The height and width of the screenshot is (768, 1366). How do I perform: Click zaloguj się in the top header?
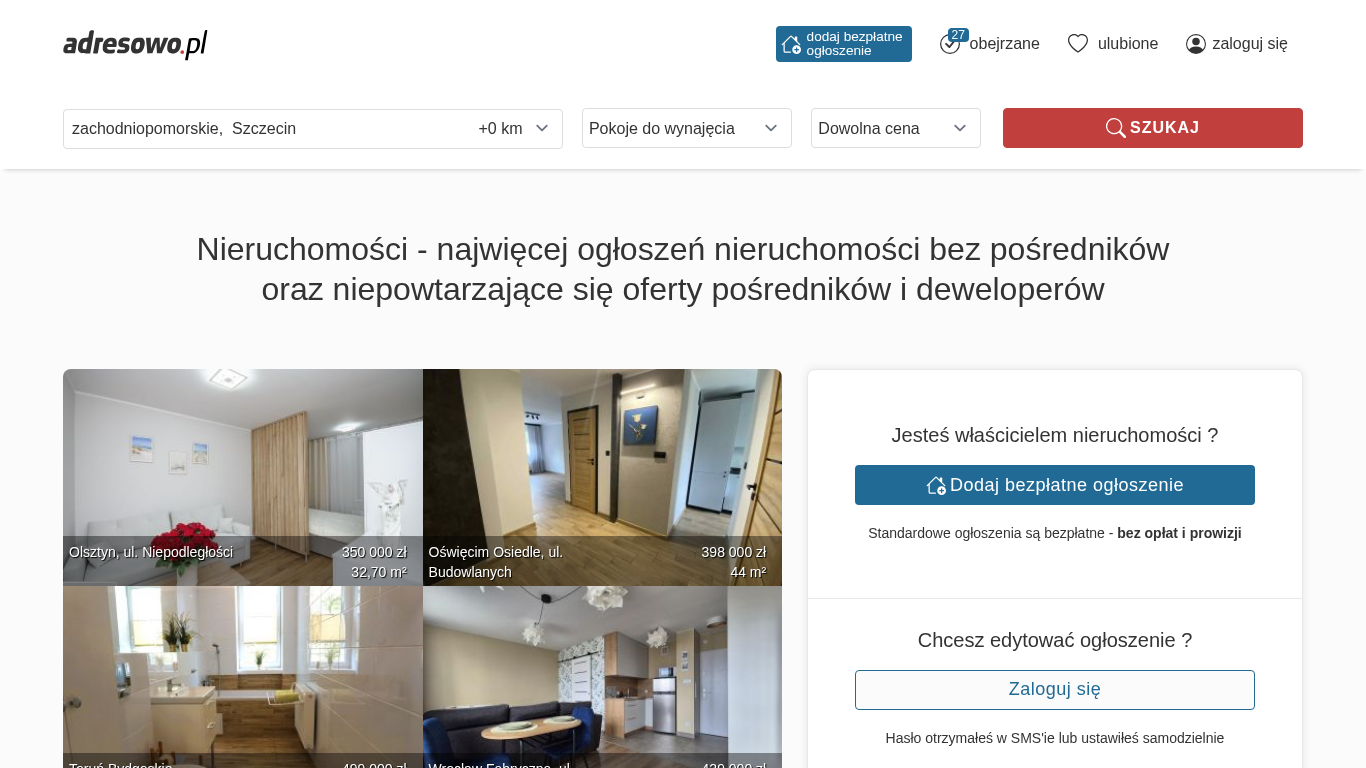tap(1250, 44)
